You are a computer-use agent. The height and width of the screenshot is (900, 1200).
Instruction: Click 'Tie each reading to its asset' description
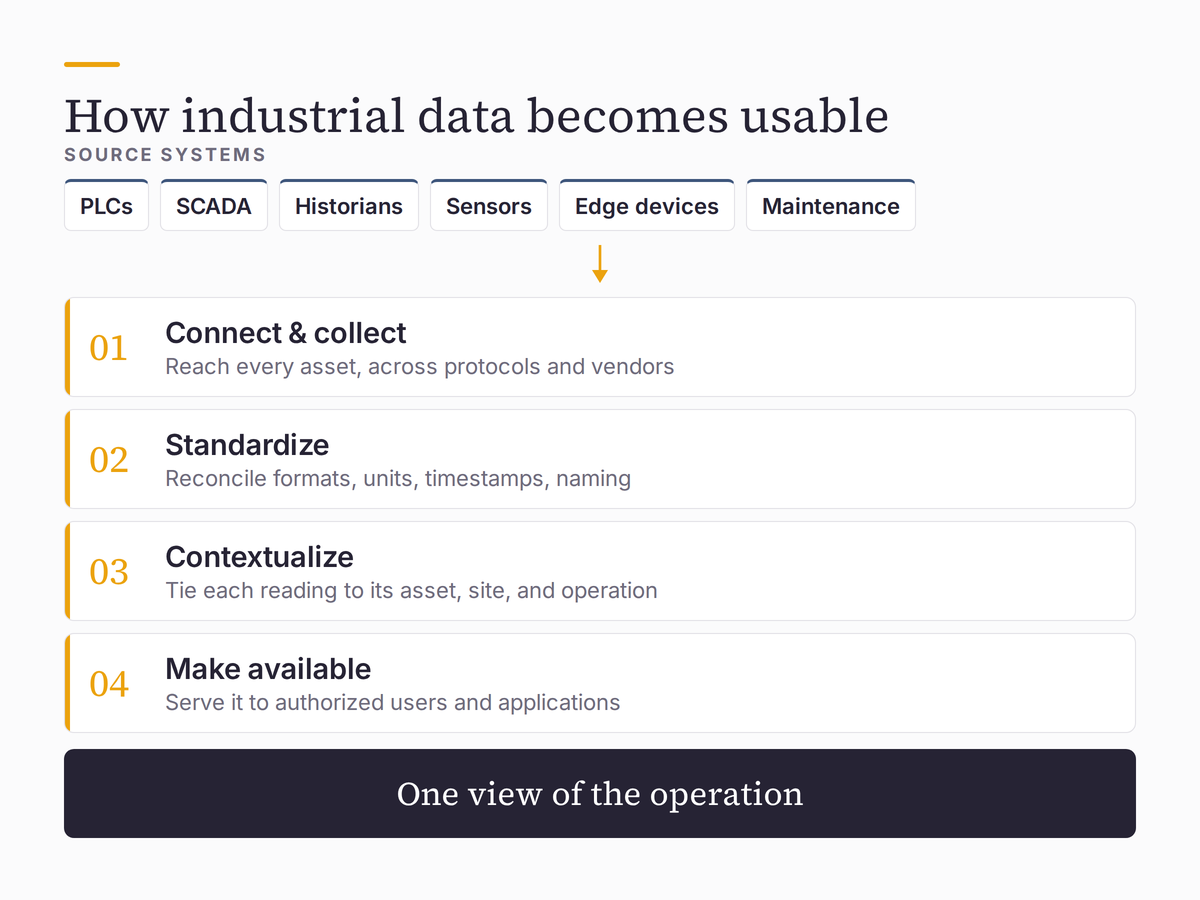pos(411,591)
